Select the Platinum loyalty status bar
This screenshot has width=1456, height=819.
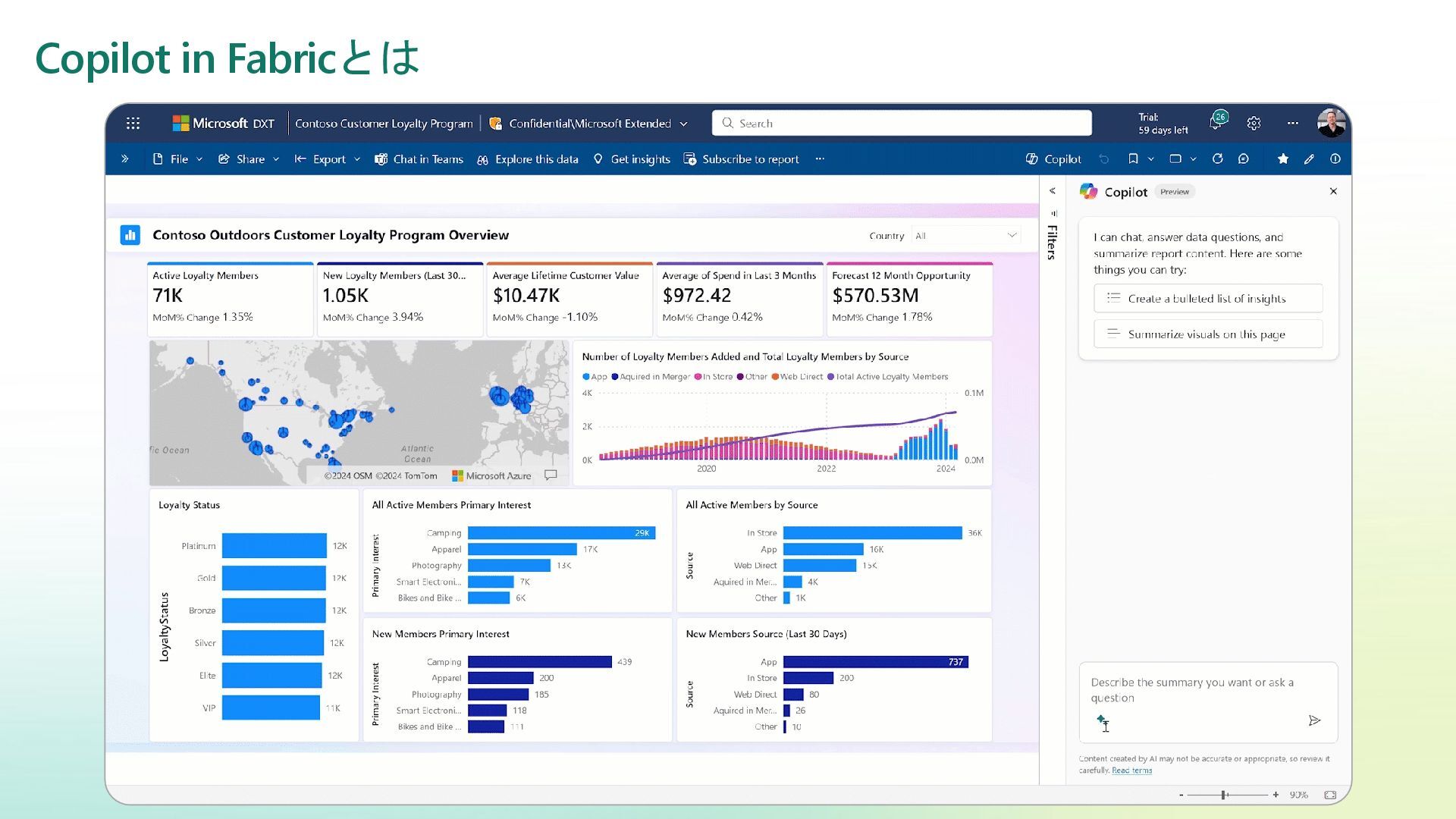tap(274, 545)
